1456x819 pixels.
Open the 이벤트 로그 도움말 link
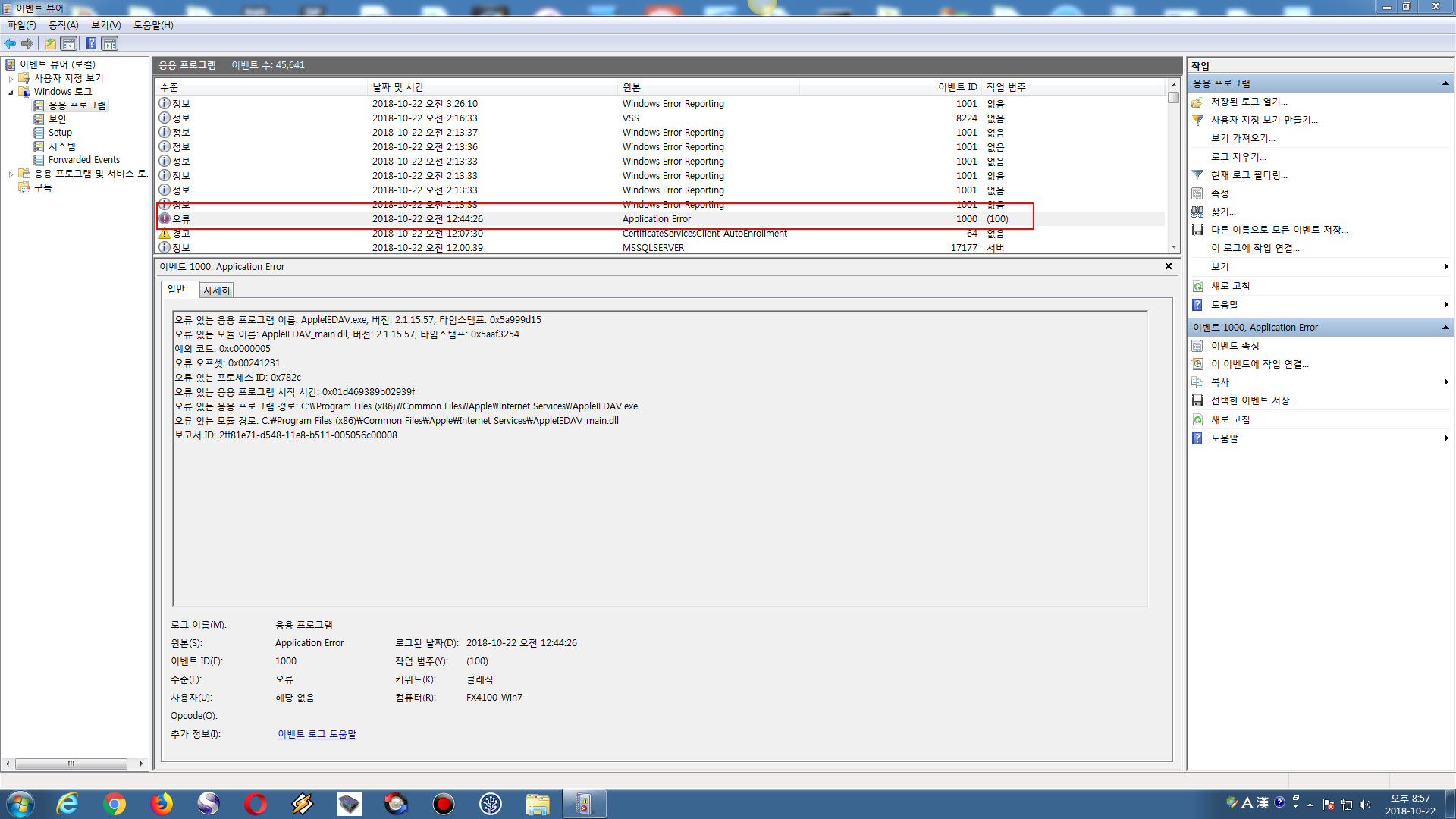[317, 734]
